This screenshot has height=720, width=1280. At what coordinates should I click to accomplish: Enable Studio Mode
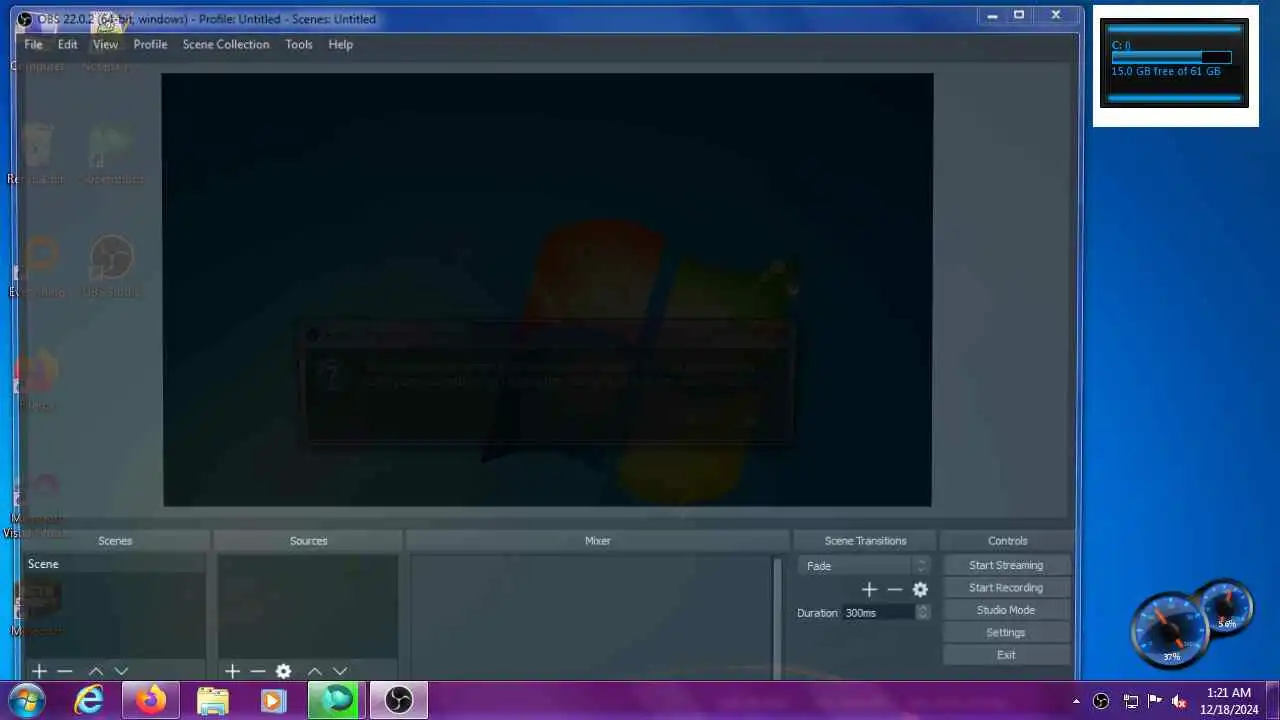tap(1006, 610)
